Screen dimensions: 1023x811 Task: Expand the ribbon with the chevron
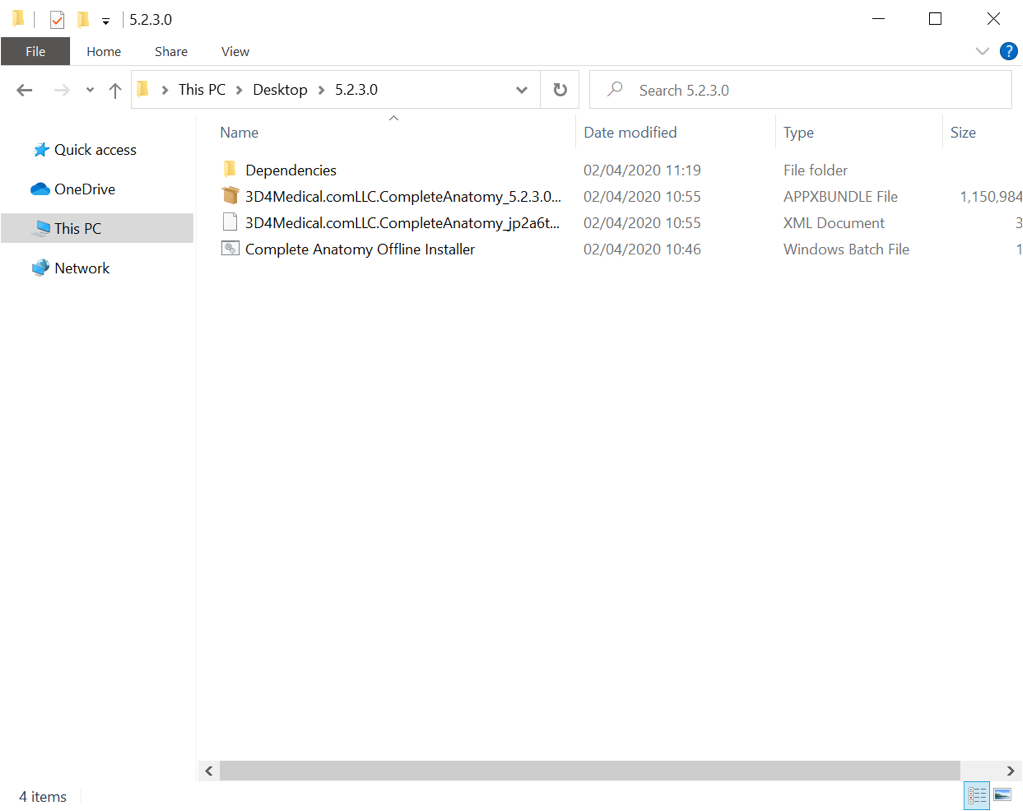pyautogui.click(x=982, y=51)
